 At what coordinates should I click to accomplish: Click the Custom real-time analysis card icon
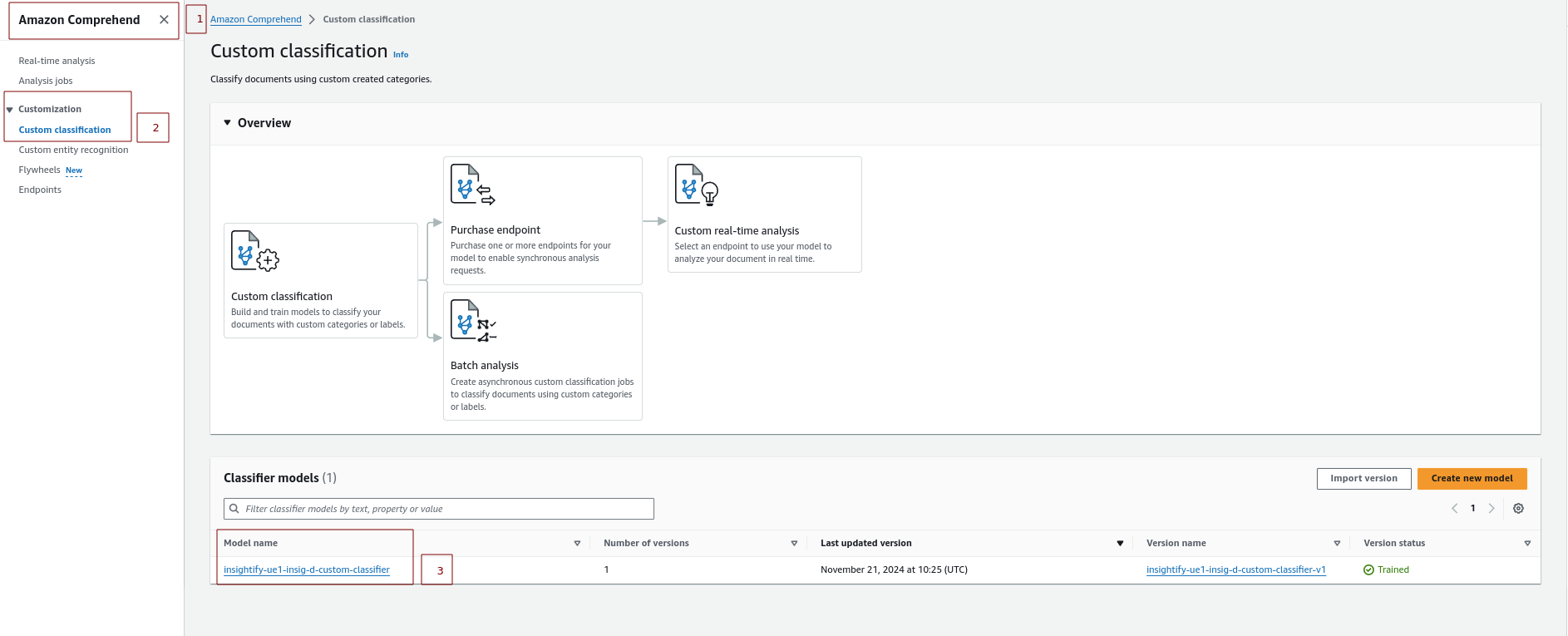pyautogui.click(x=697, y=185)
